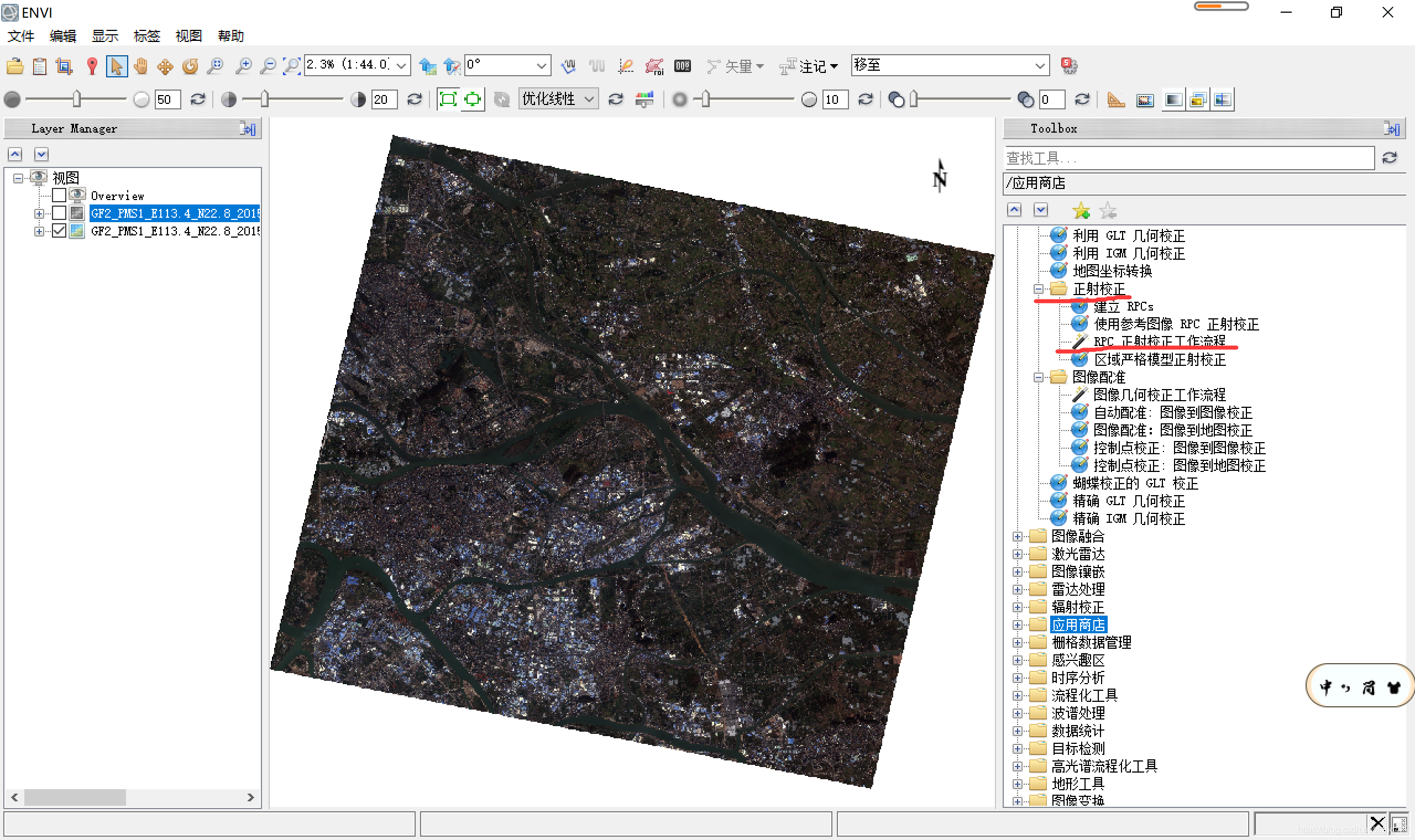Reset brightness with refresh icon beside 50
Image resolution: width=1415 pixels, height=840 pixels.
pos(197,99)
